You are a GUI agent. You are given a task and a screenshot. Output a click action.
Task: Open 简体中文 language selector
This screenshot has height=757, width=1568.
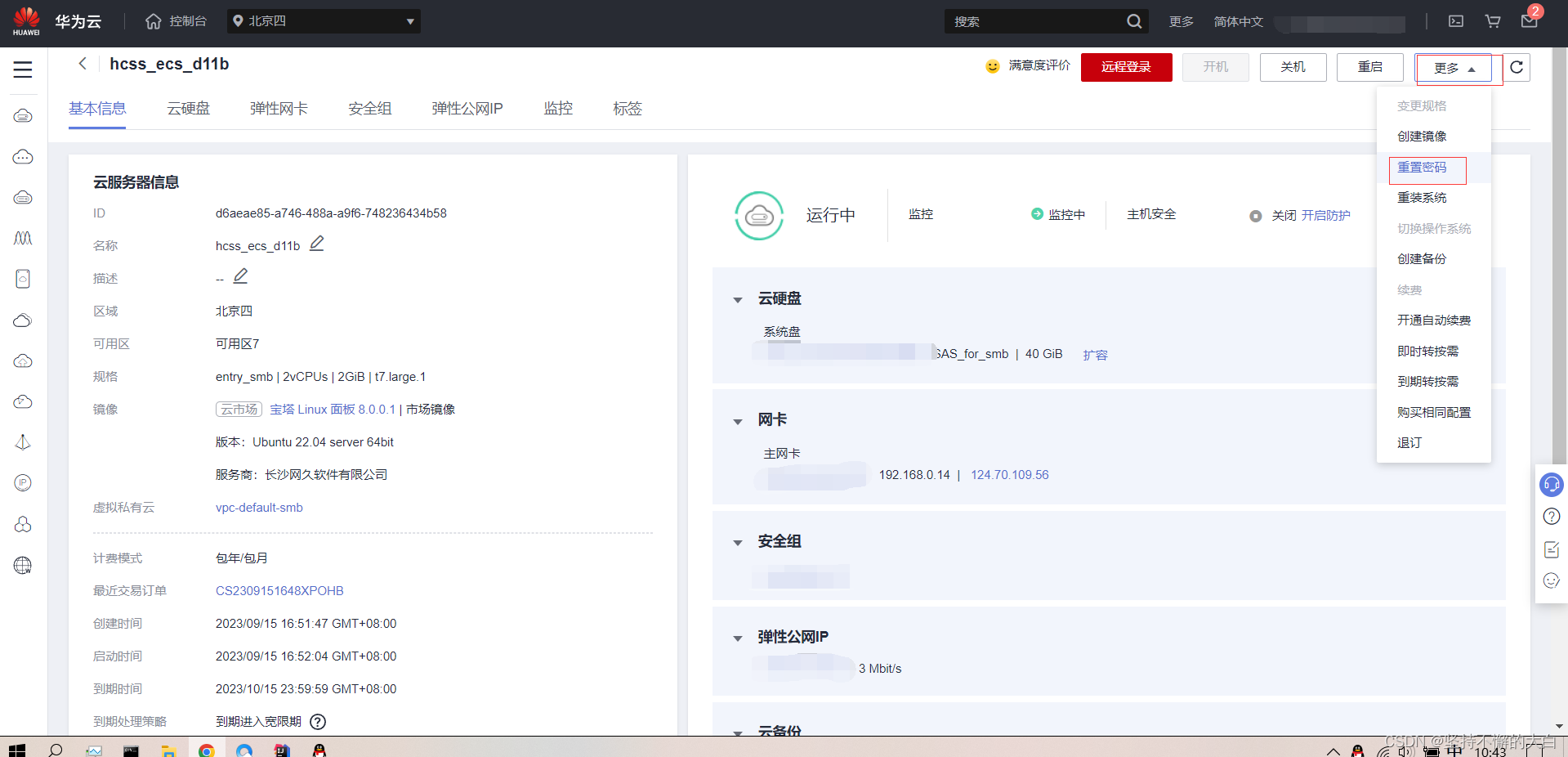click(1238, 22)
